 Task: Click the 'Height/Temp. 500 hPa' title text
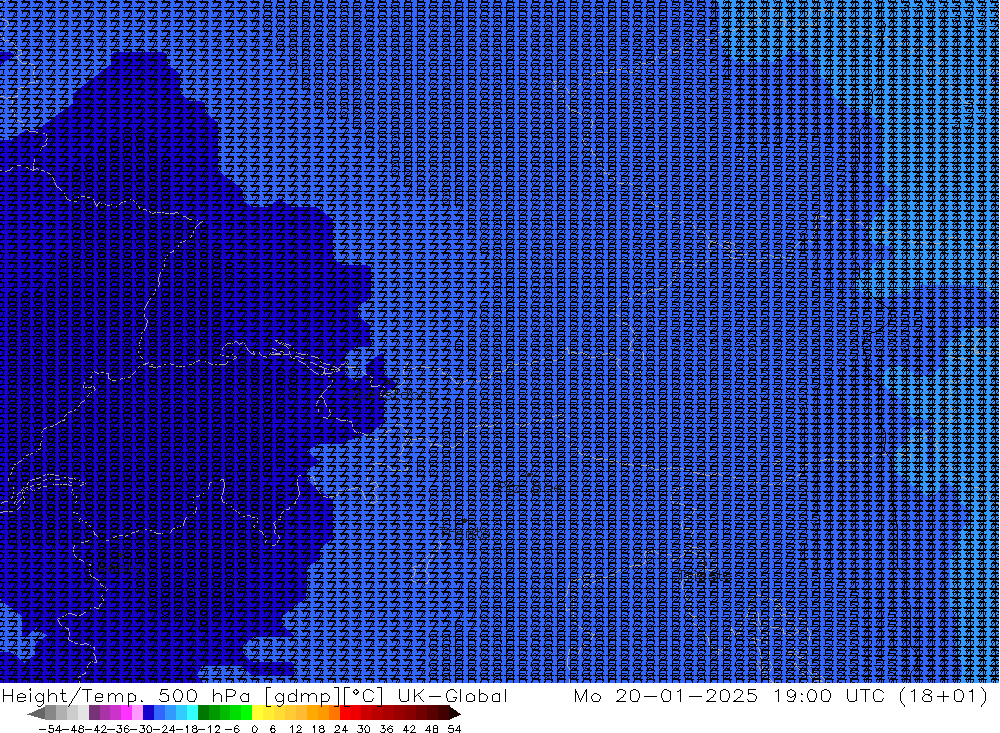[x=127, y=695]
